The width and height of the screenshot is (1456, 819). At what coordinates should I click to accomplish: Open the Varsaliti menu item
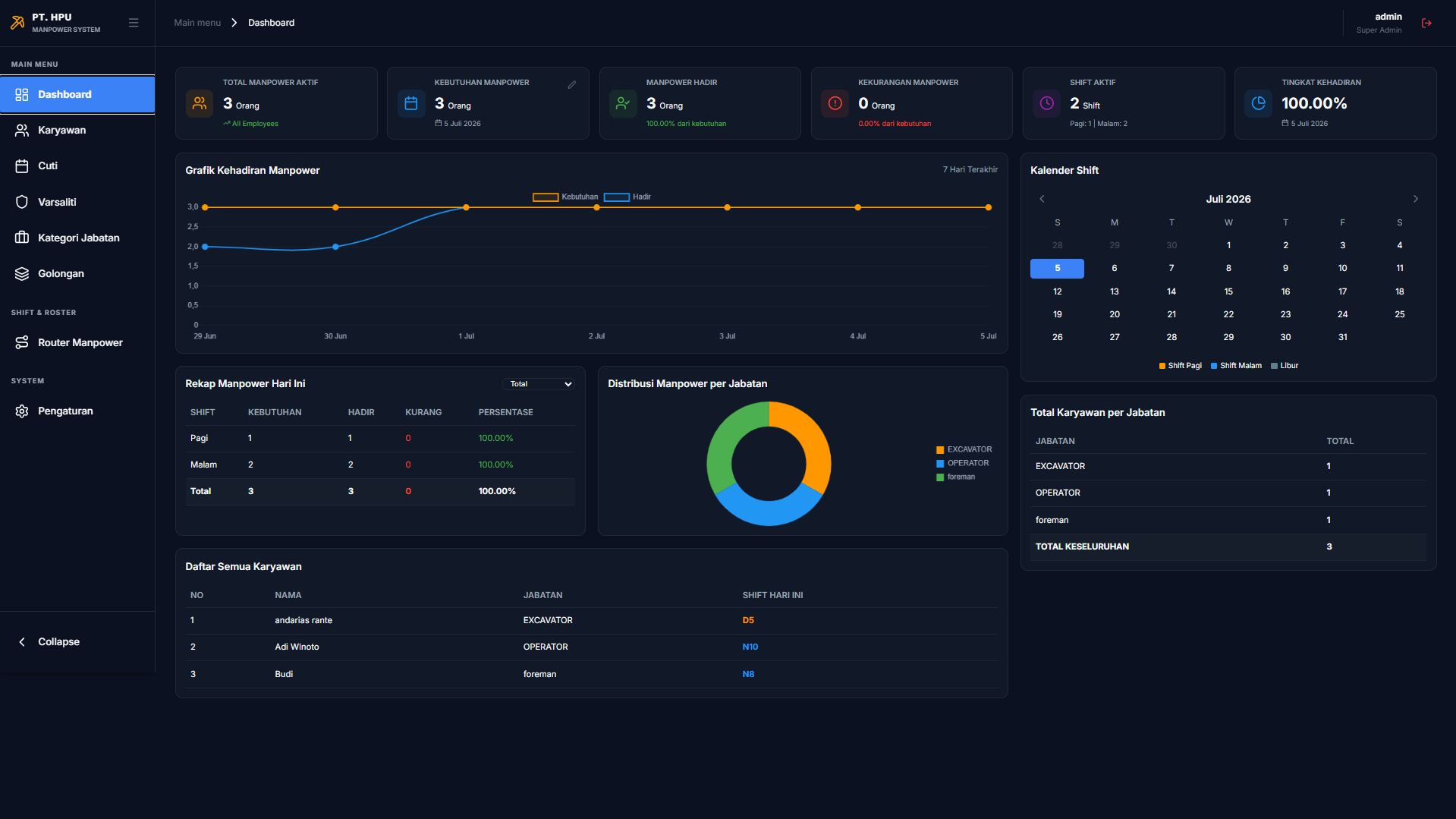click(x=77, y=202)
